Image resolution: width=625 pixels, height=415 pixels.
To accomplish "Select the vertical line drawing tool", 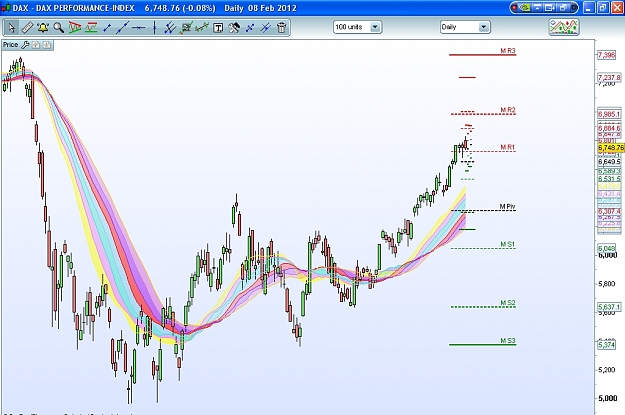I will click(x=154, y=28).
